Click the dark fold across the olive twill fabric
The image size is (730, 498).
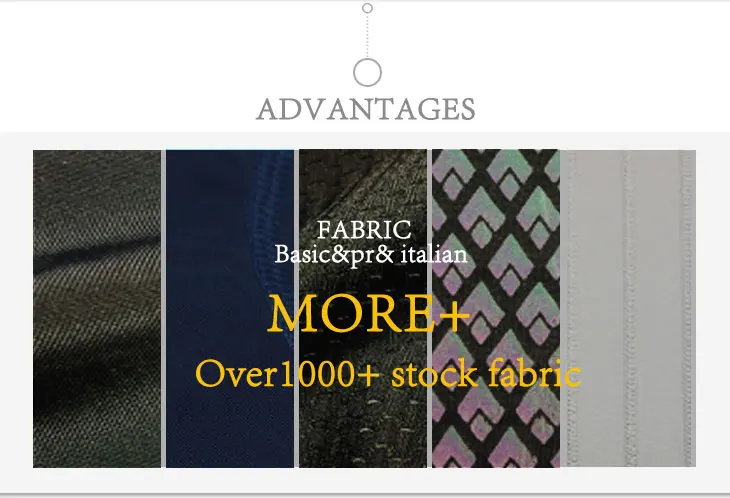(97, 254)
